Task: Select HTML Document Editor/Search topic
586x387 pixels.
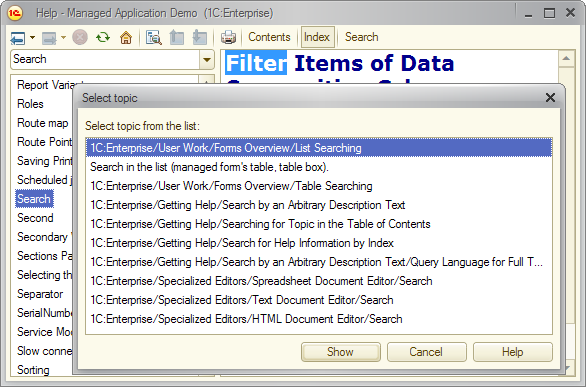Action: pyautogui.click(x=319, y=319)
